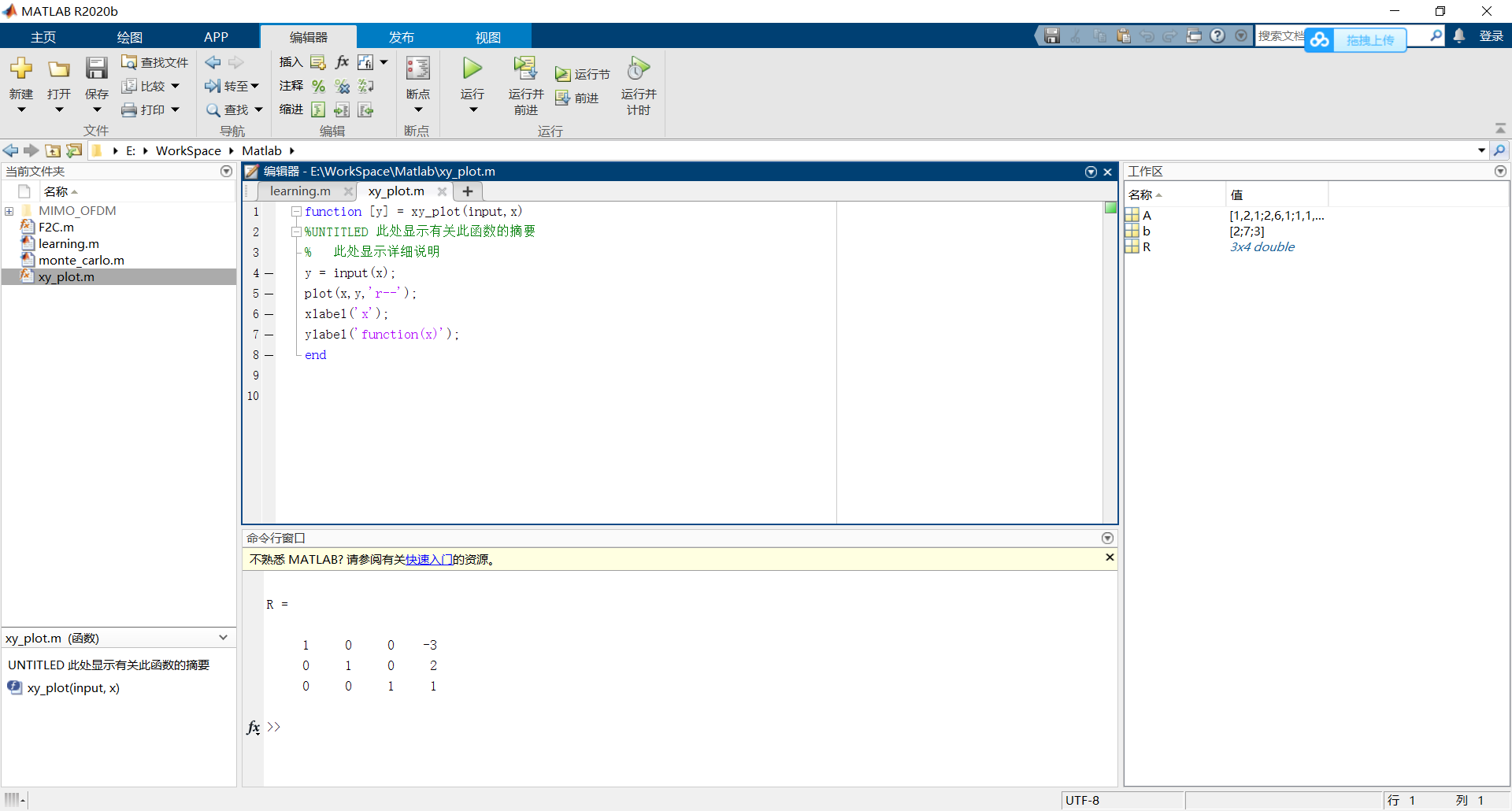Viewport: 1512px width, 811px height.
Task: Collapse the xy_plot.m details panel
Action: pos(224,638)
